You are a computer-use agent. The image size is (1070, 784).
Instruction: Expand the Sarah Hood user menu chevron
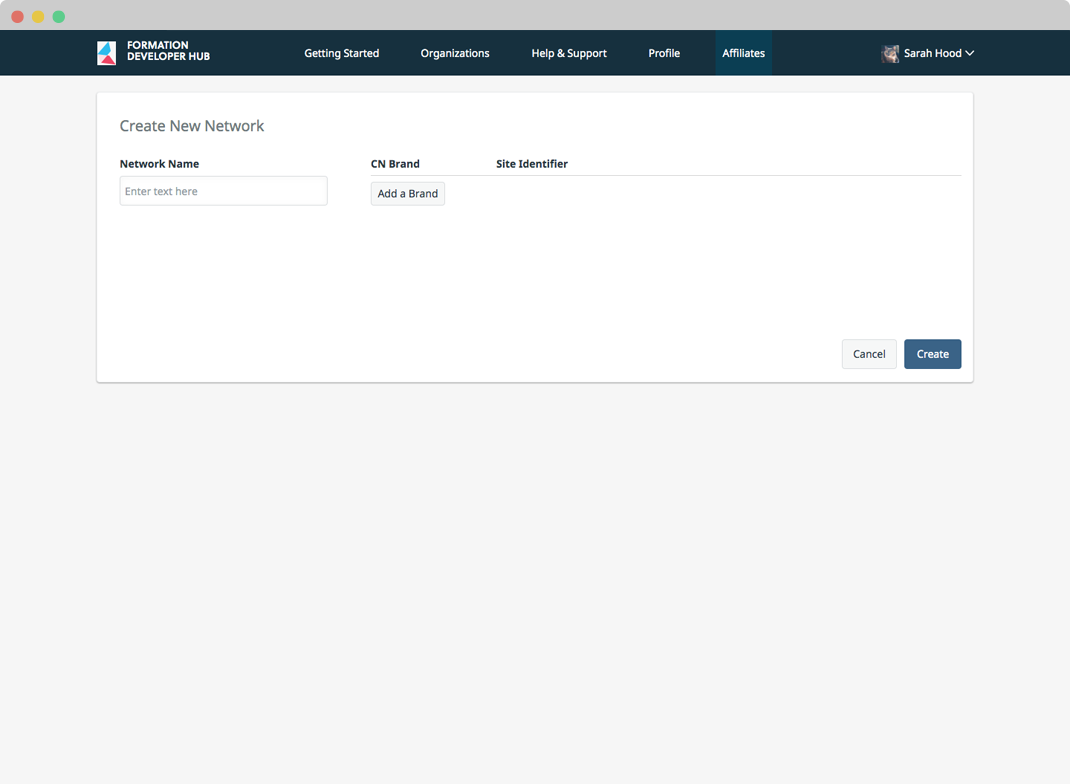(x=970, y=53)
